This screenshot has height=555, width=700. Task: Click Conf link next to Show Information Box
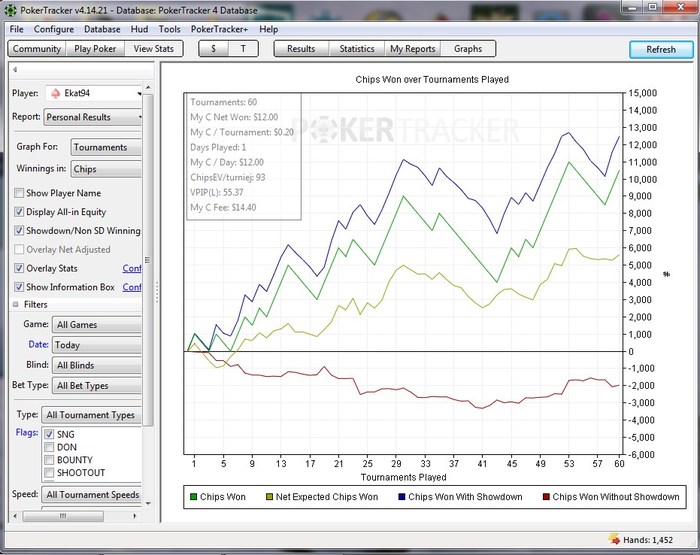click(132, 287)
